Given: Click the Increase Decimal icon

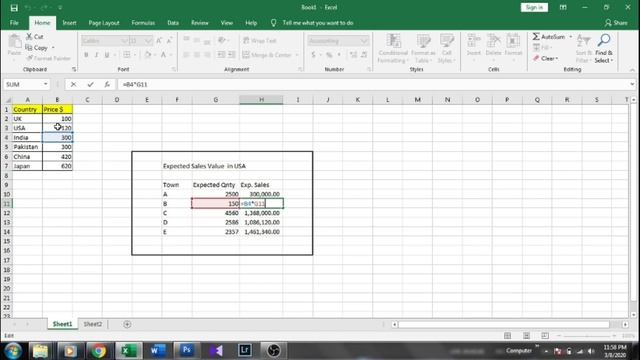Looking at the screenshot, I should coord(353,55).
